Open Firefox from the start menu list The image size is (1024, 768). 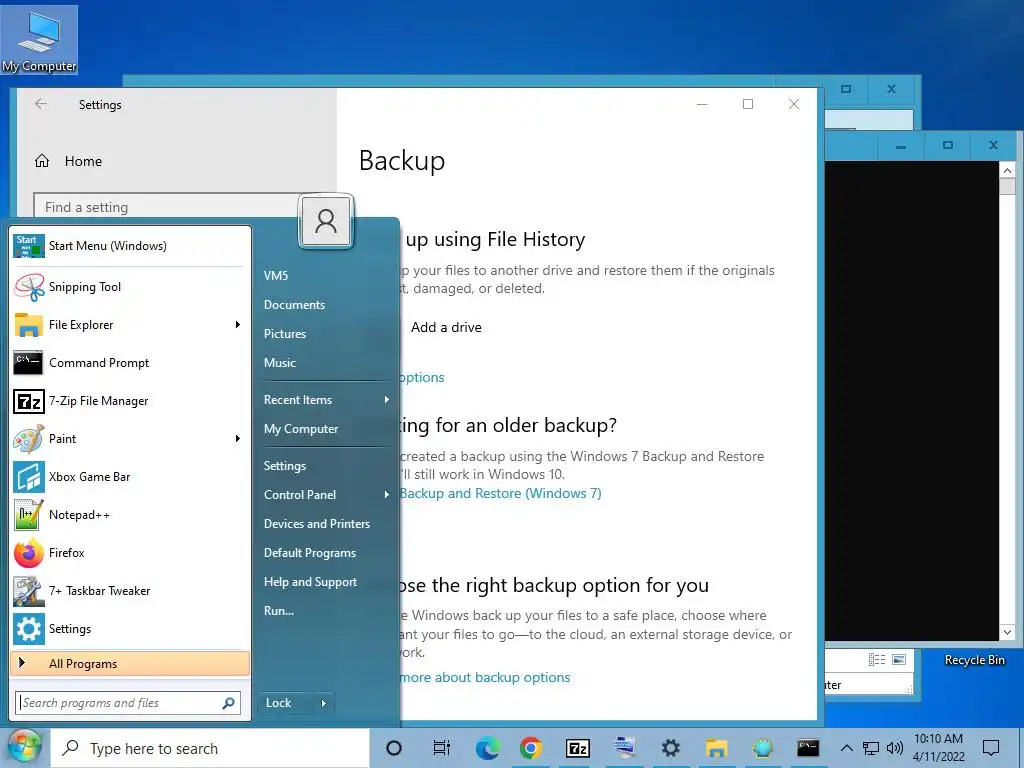pos(131,552)
